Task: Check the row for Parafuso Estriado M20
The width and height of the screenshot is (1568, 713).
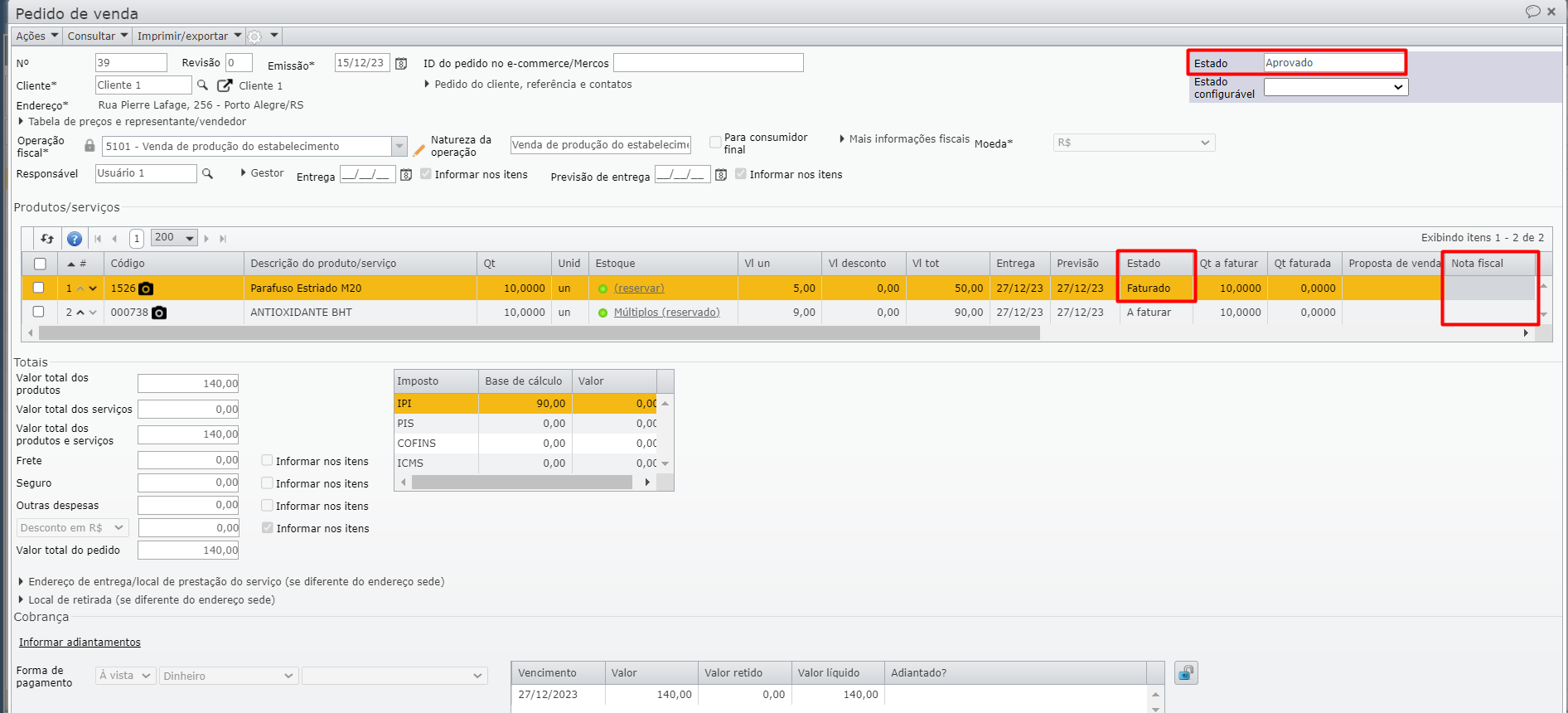Action: pos(38,288)
